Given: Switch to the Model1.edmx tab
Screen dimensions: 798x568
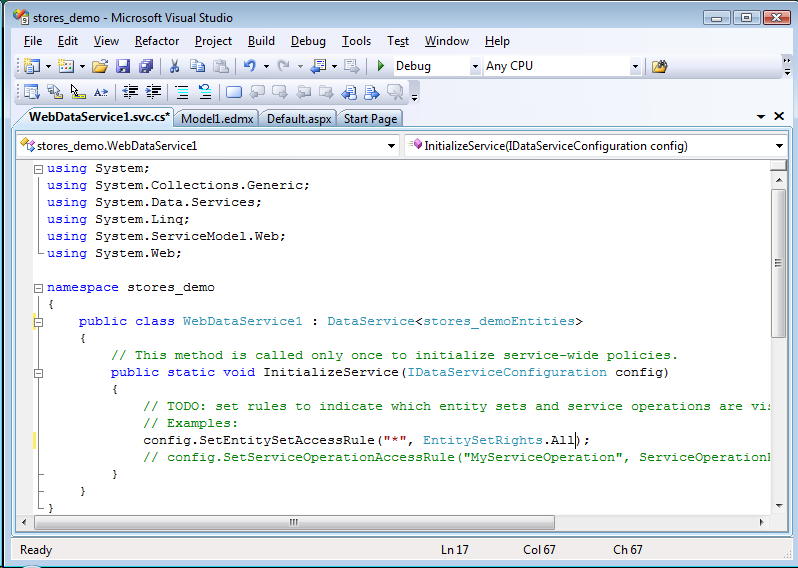Looking at the screenshot, I should point(215,118).
